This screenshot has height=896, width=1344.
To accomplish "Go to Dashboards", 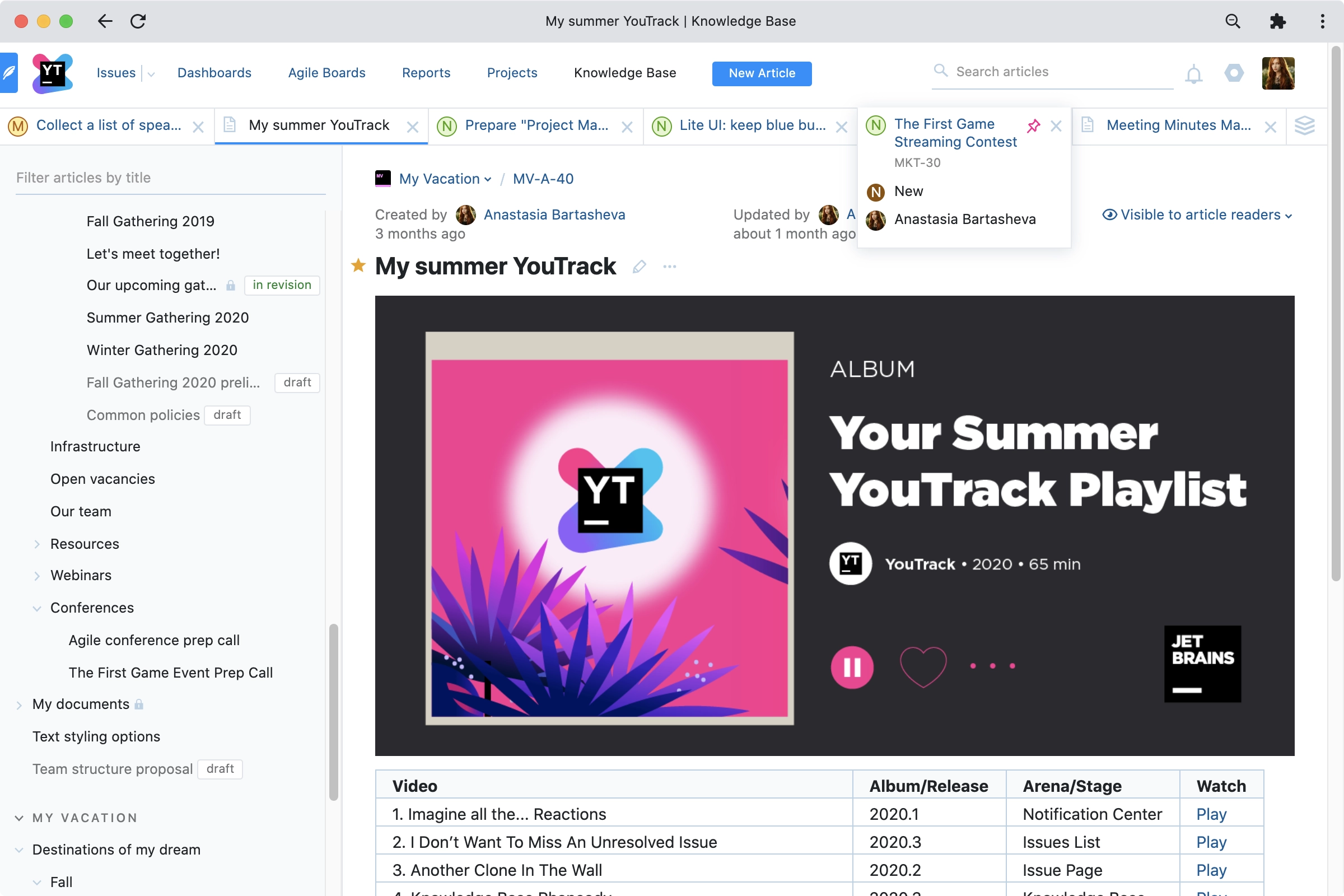I will tap(214, 73).
